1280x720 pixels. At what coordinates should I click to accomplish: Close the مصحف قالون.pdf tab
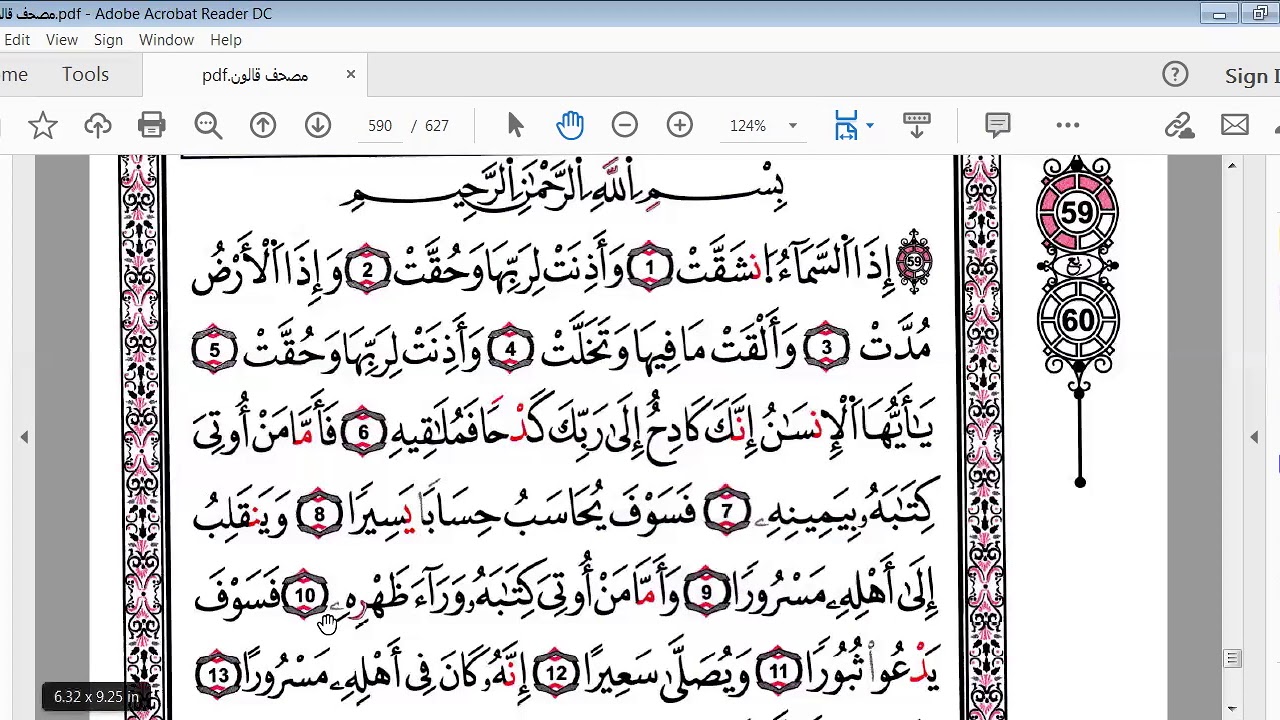point(351,75)
